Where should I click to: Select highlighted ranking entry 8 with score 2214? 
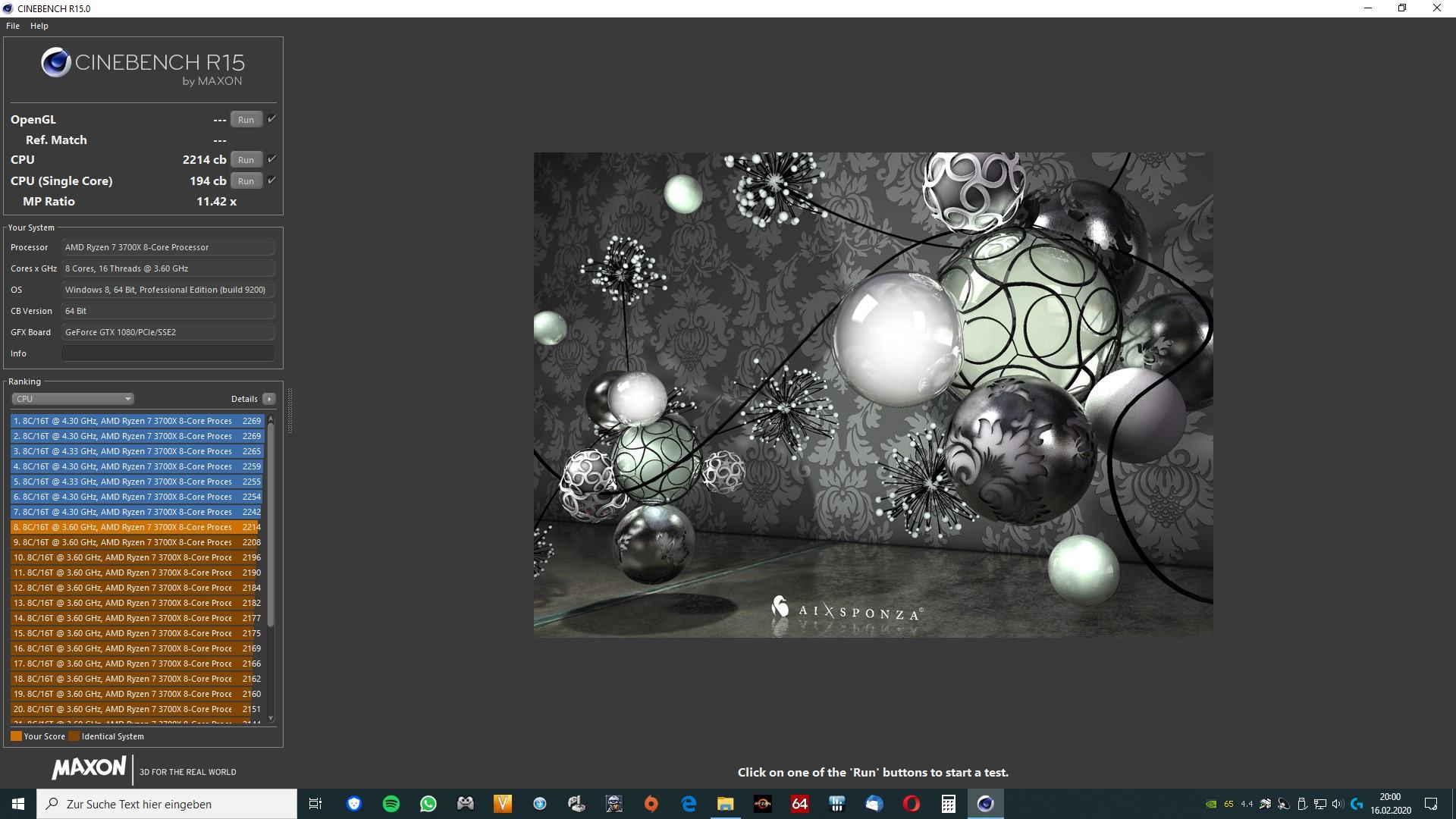point(137,527)
